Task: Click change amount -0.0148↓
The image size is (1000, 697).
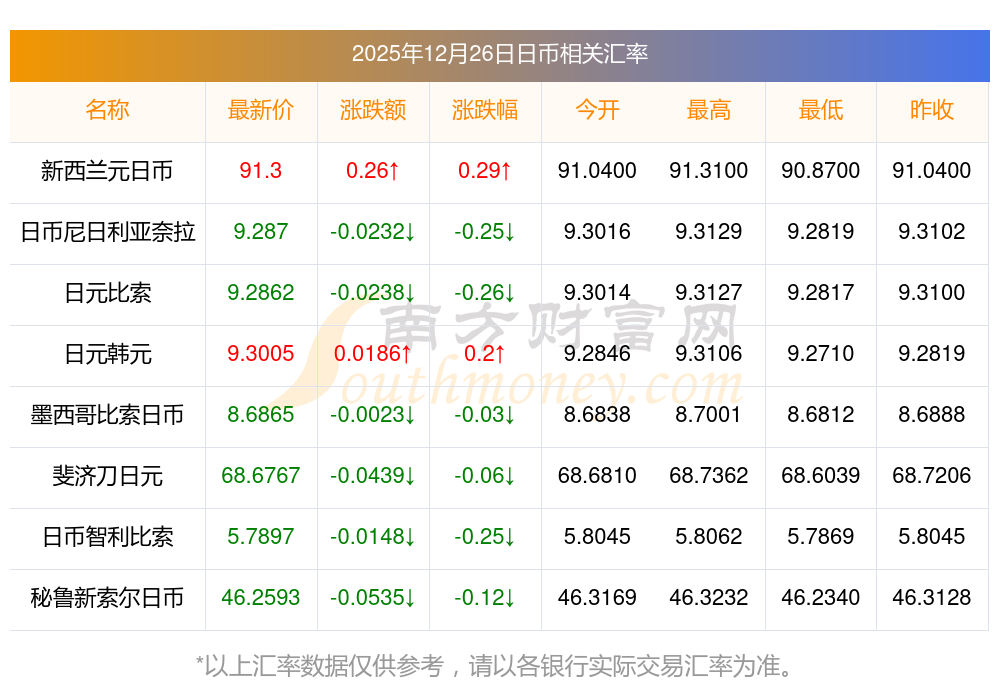Action: point(372,536)
